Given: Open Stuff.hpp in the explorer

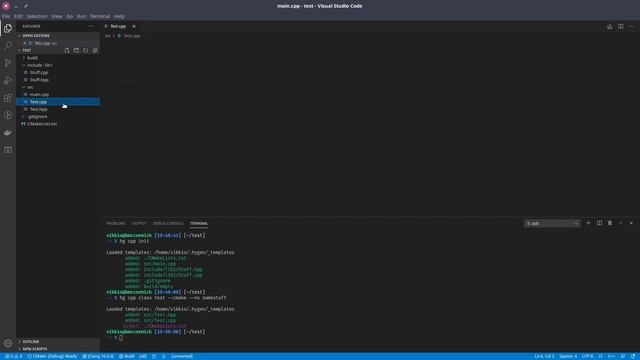Looking at the screenshot, I should tap(58, 80).
